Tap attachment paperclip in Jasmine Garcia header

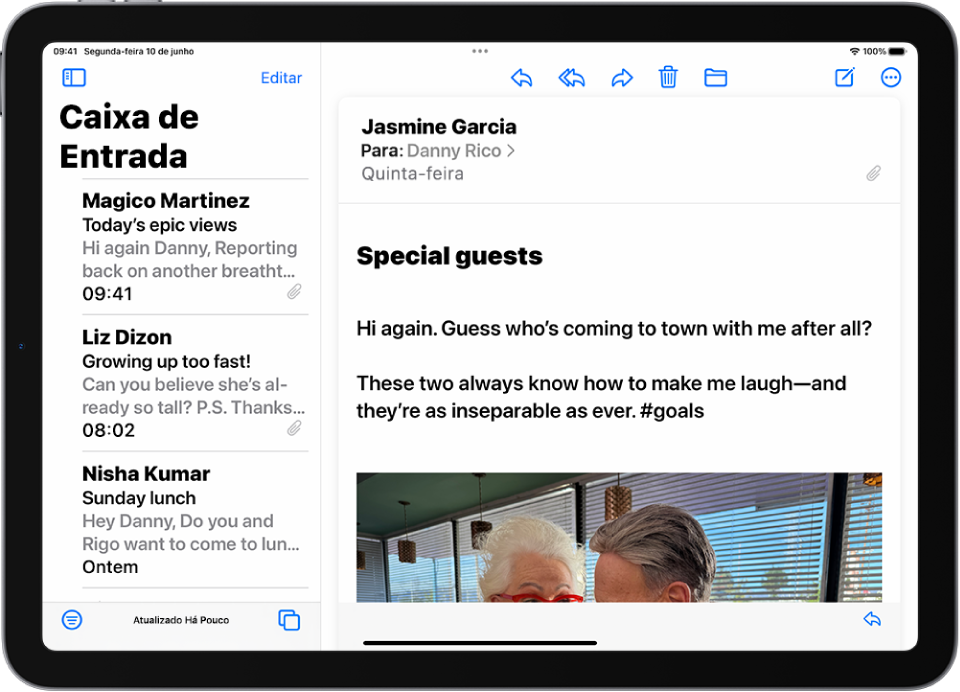click(874, 173)
